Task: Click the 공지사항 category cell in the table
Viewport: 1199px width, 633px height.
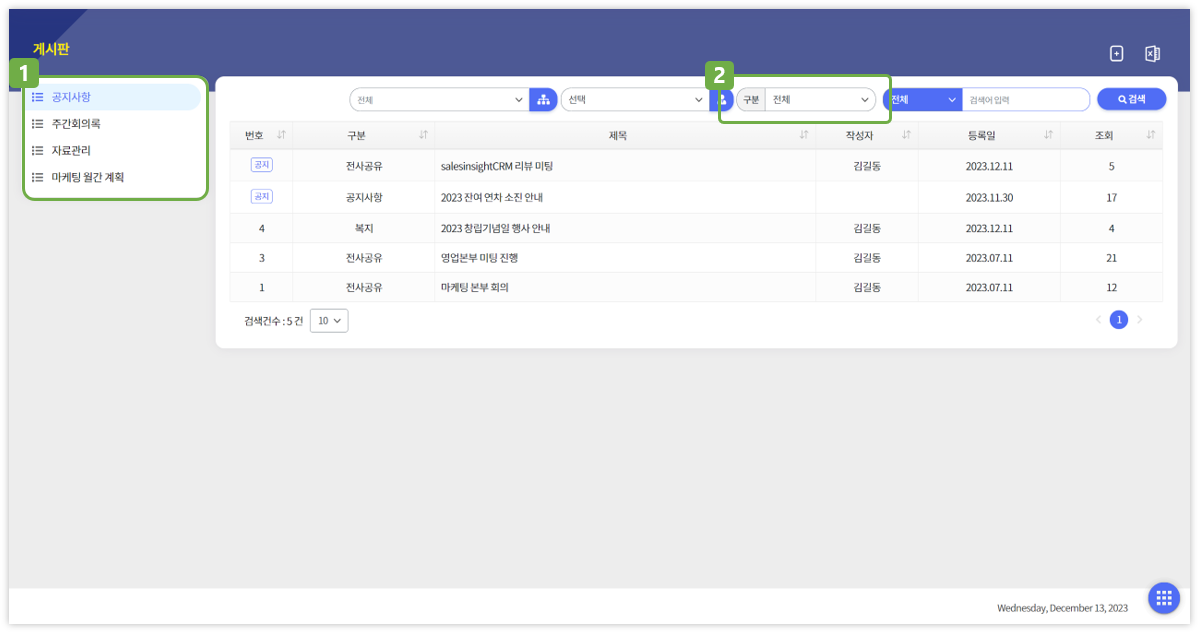Action: coord(364,197)
